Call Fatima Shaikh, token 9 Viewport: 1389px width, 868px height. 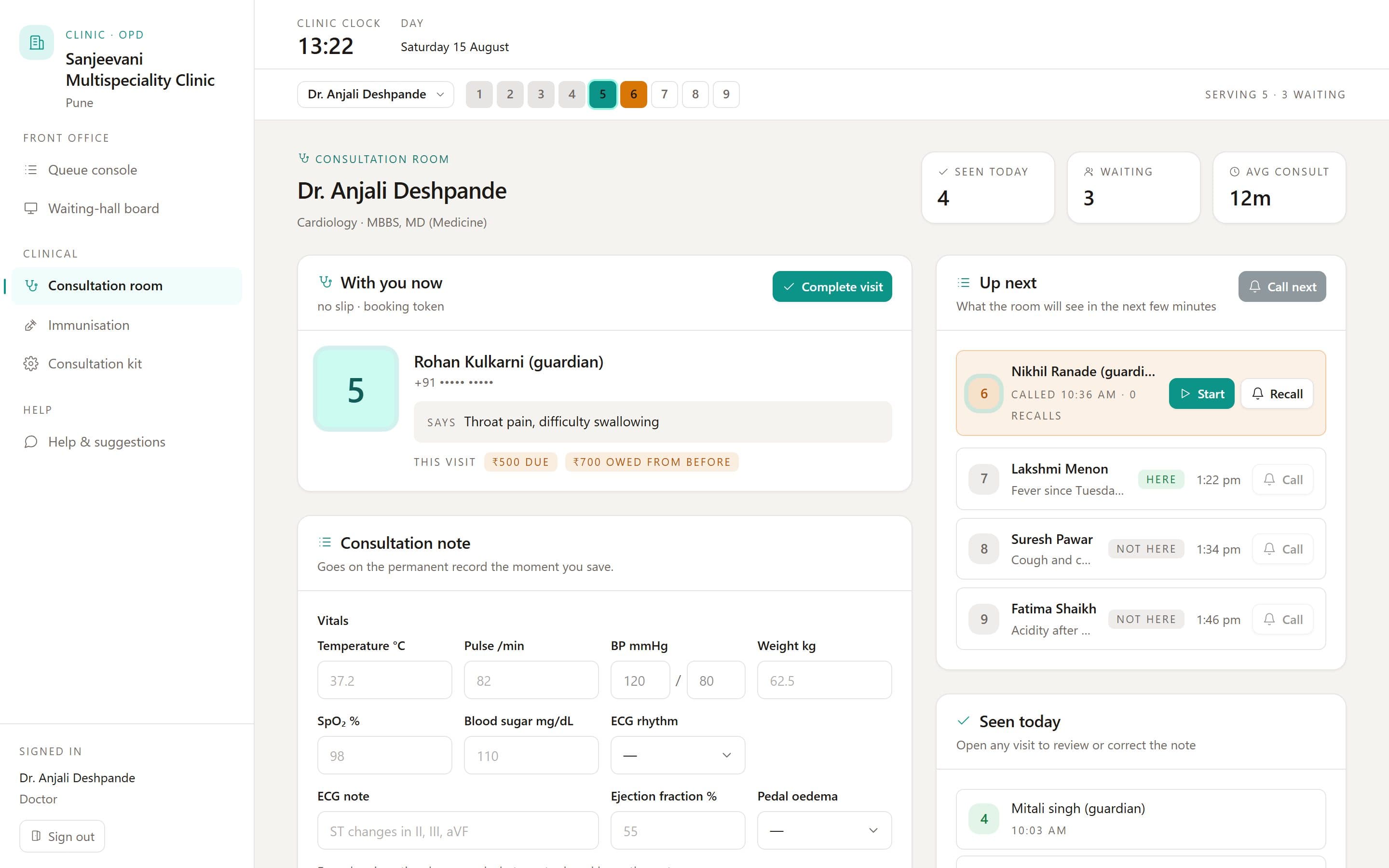click(1283, 620)
